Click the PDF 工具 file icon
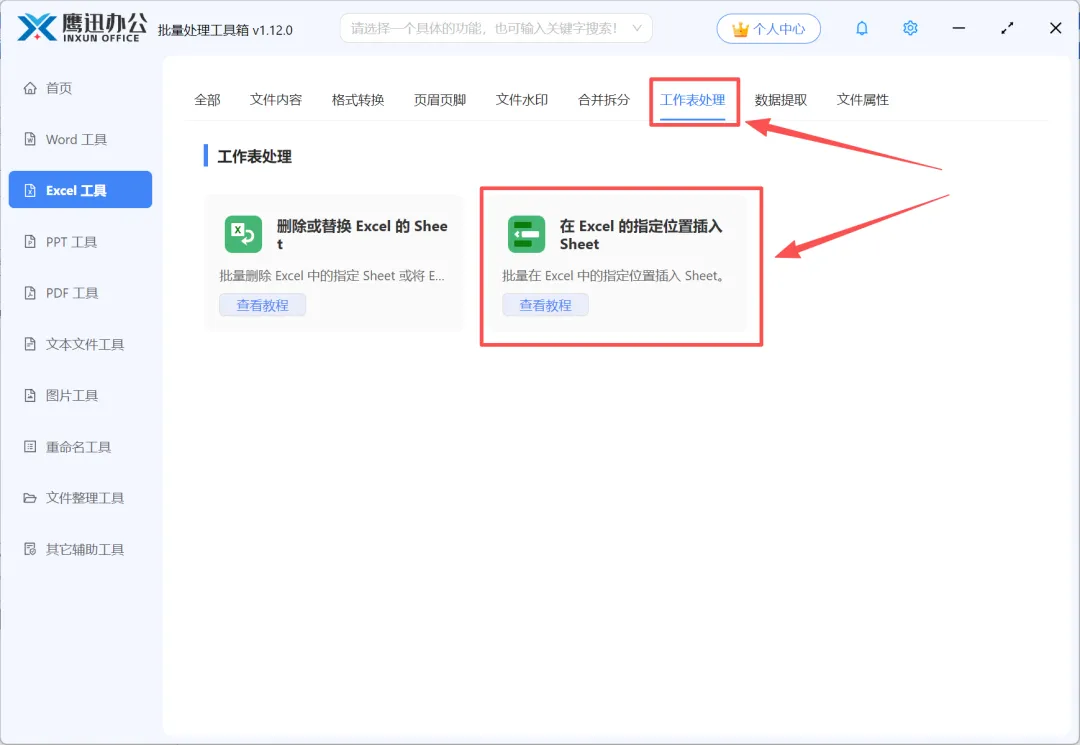The height and width of the screenshot is (745, 1080). pos(30,293)
